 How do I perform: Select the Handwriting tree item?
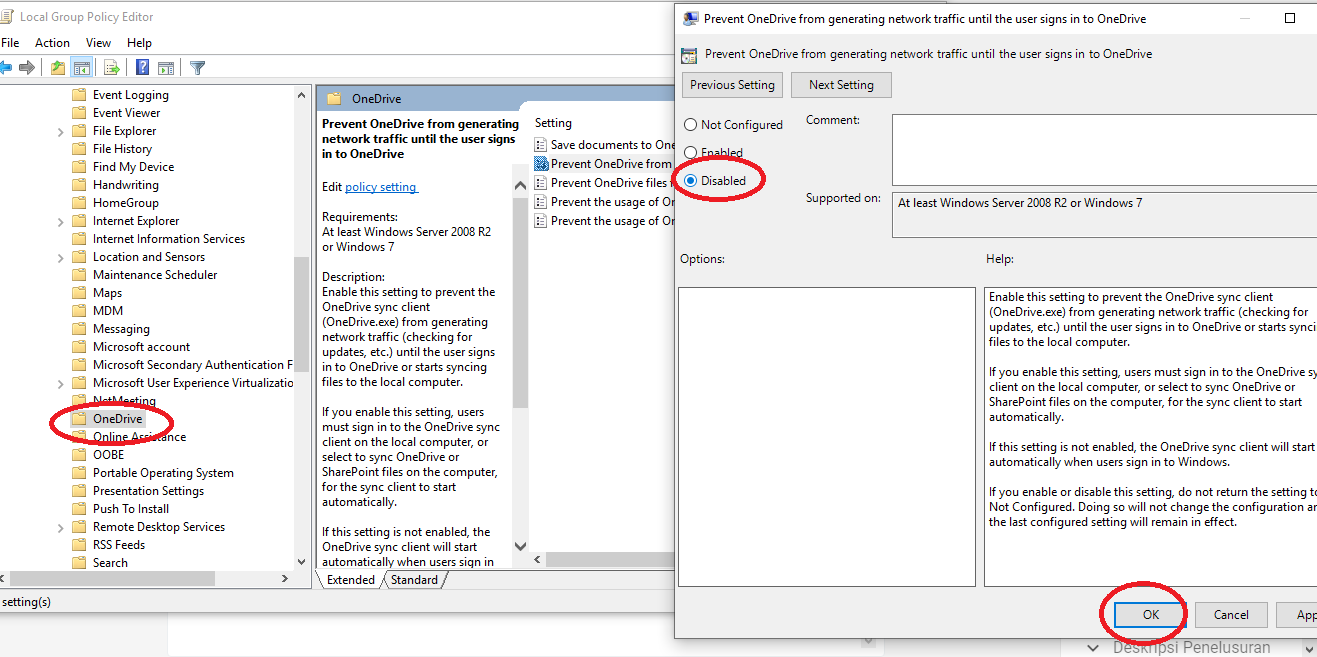[125, 185]
